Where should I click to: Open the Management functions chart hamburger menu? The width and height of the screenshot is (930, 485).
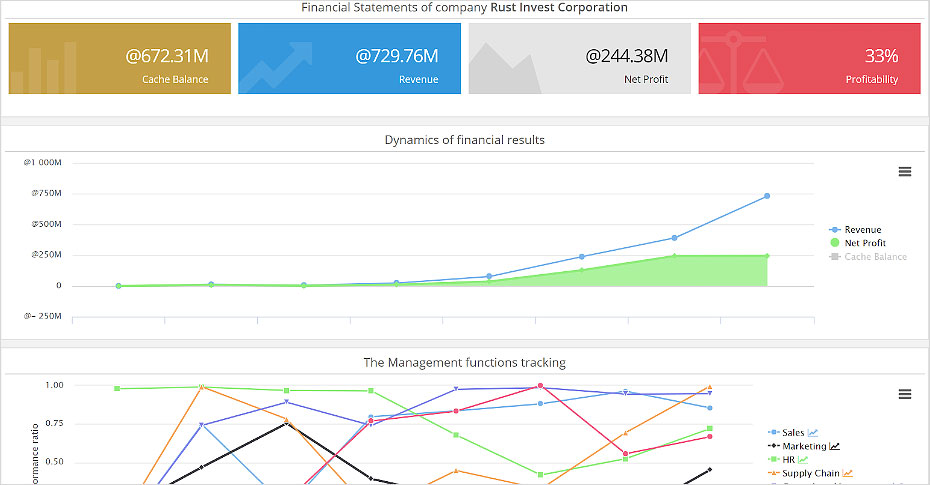pos(904,394)
